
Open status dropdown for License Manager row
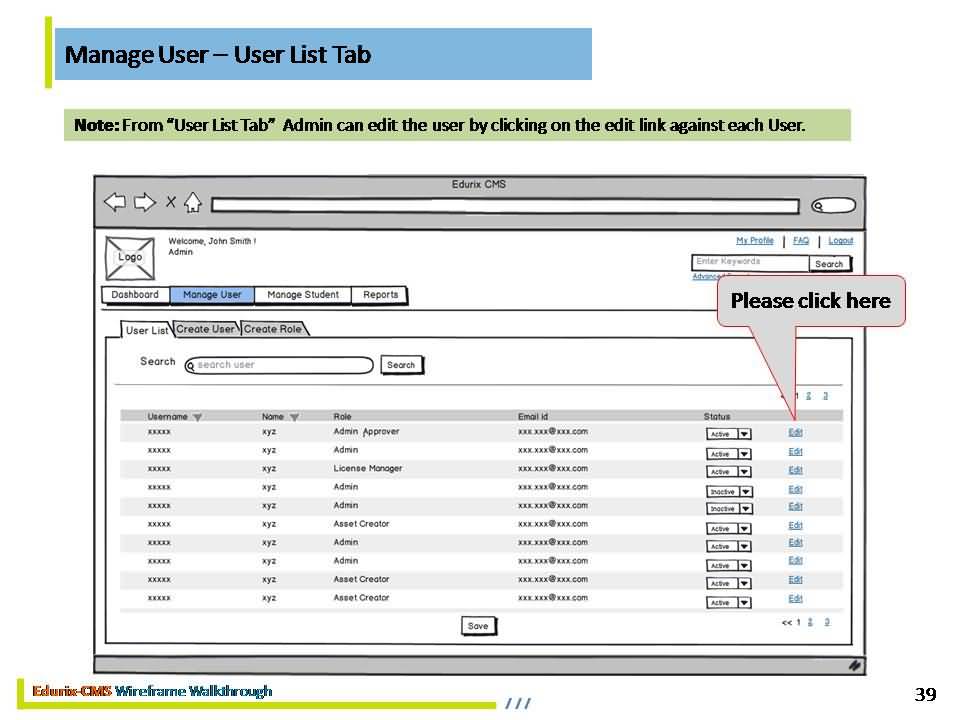coord(744,472)
